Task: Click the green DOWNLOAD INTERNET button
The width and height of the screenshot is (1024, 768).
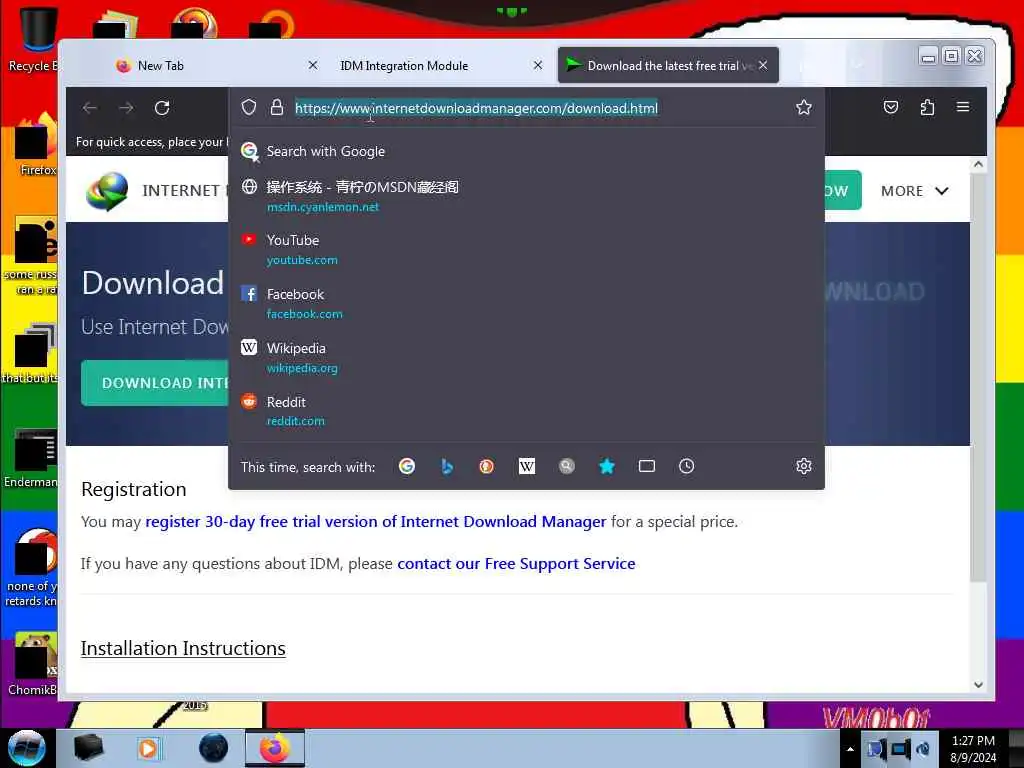Action: 155,383
